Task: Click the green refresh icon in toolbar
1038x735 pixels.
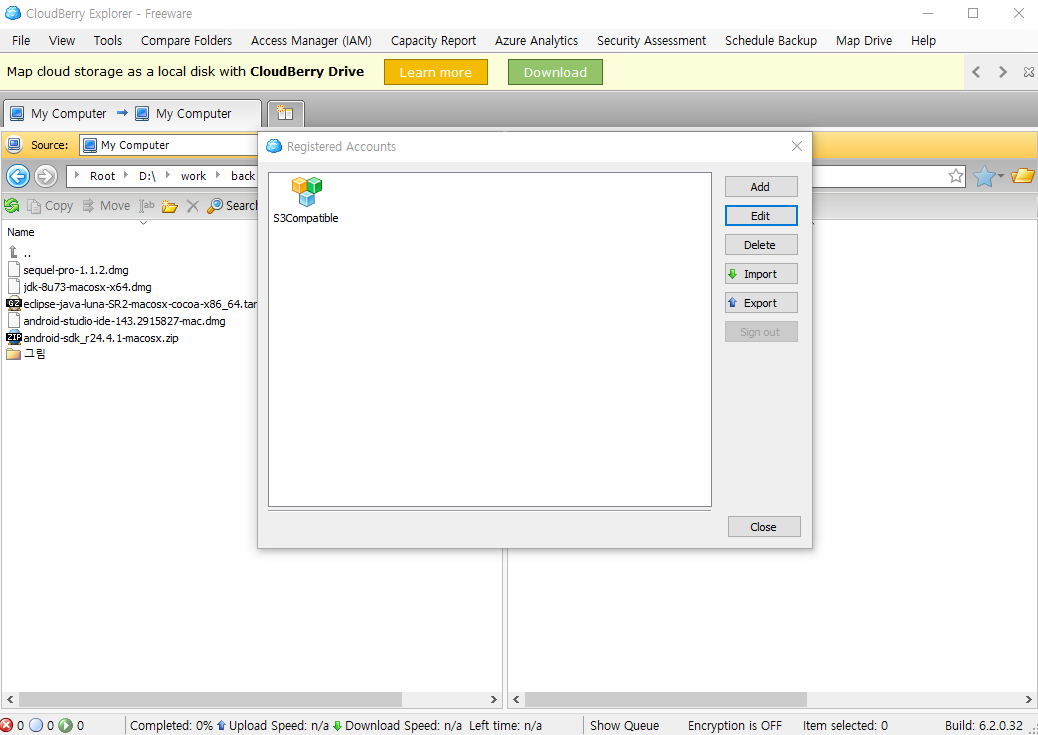Action: [x=11, y=206]
